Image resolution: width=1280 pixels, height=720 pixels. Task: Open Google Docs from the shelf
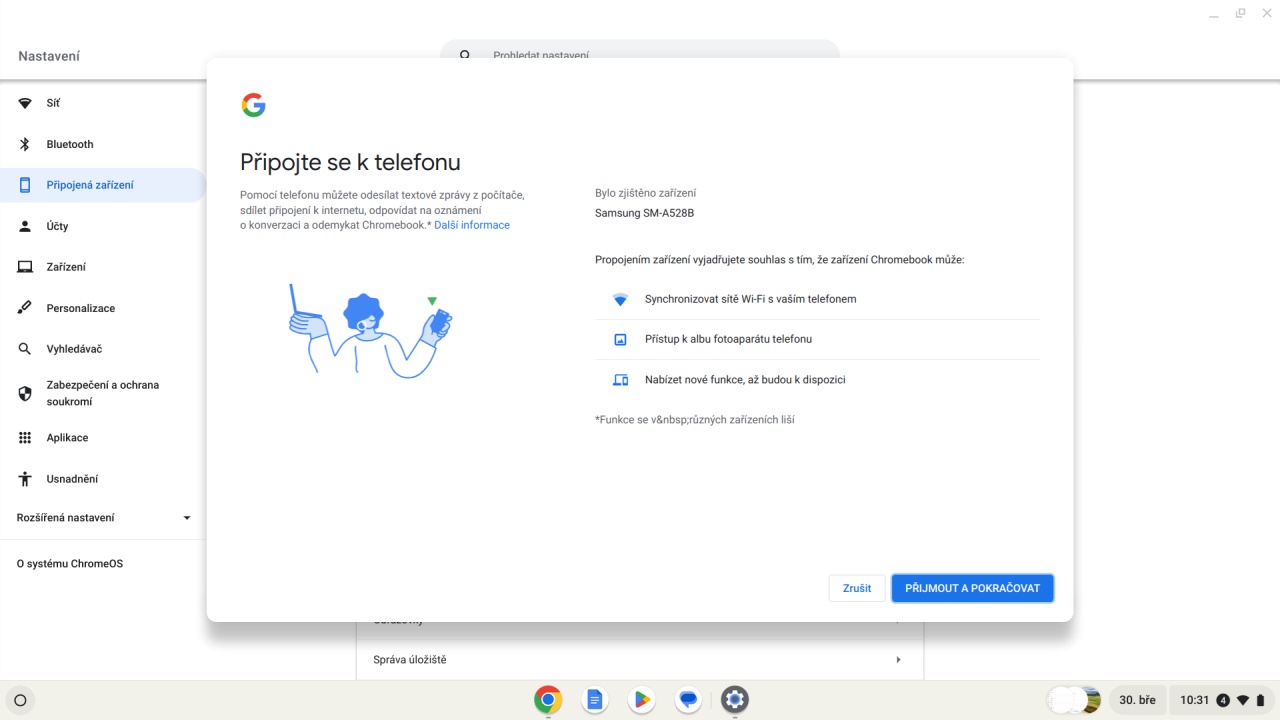(594, 700)
